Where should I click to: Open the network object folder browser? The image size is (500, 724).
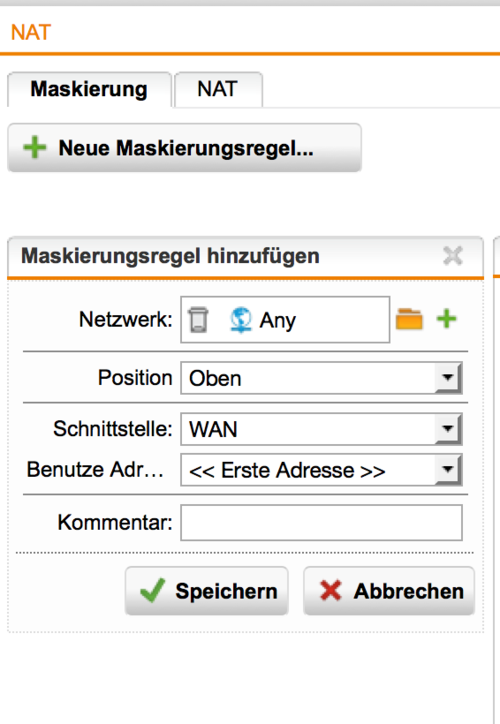click(410, 319)
